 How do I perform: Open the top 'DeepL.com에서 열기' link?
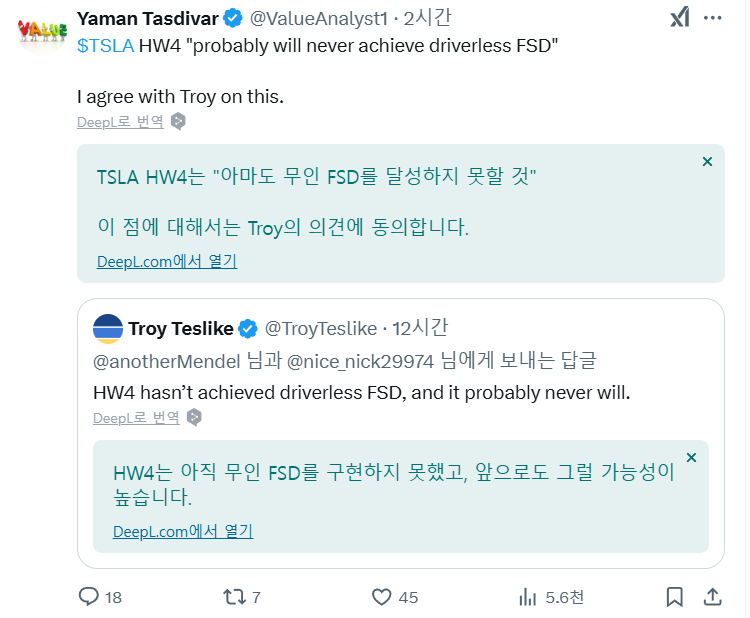pos(167,262)
